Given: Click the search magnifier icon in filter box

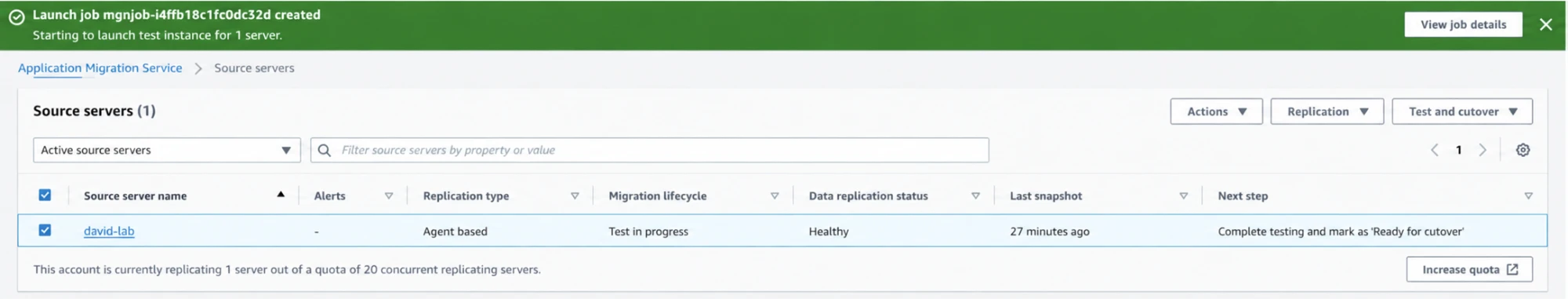Looking at the screenshot, I should point(325,150).
